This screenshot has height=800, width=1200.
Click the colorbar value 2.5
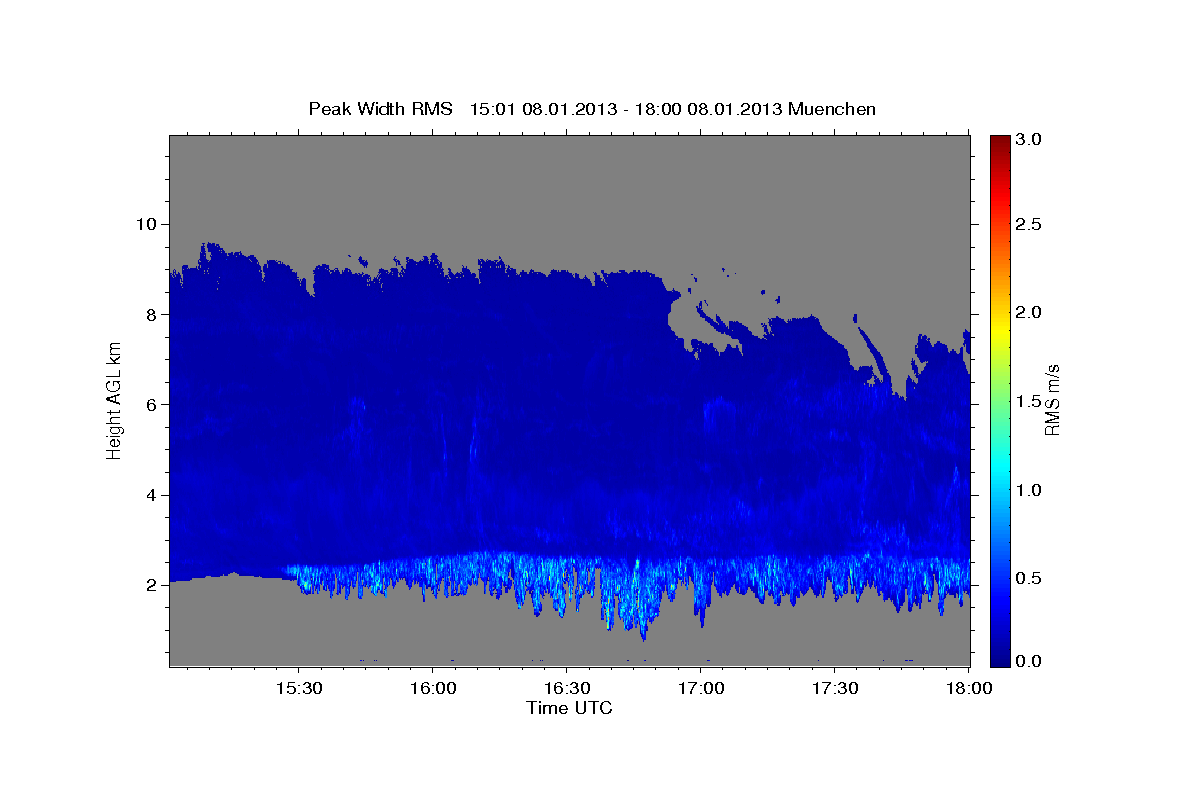1030,224
